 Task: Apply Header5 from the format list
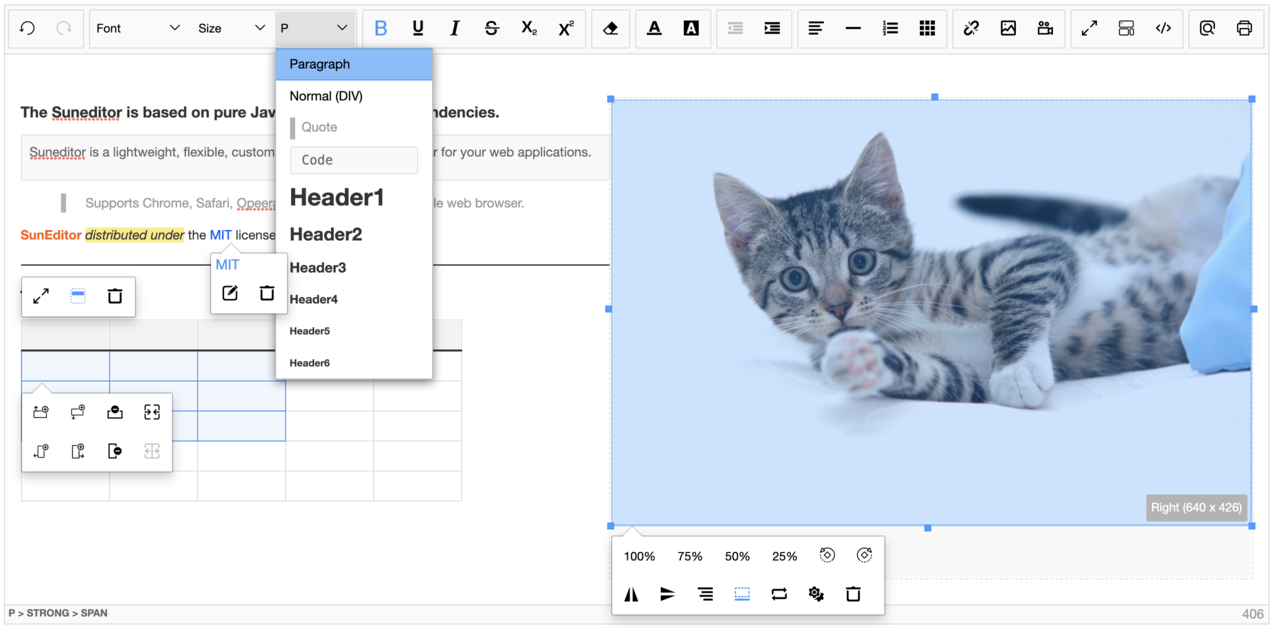[x=354, y=331]
